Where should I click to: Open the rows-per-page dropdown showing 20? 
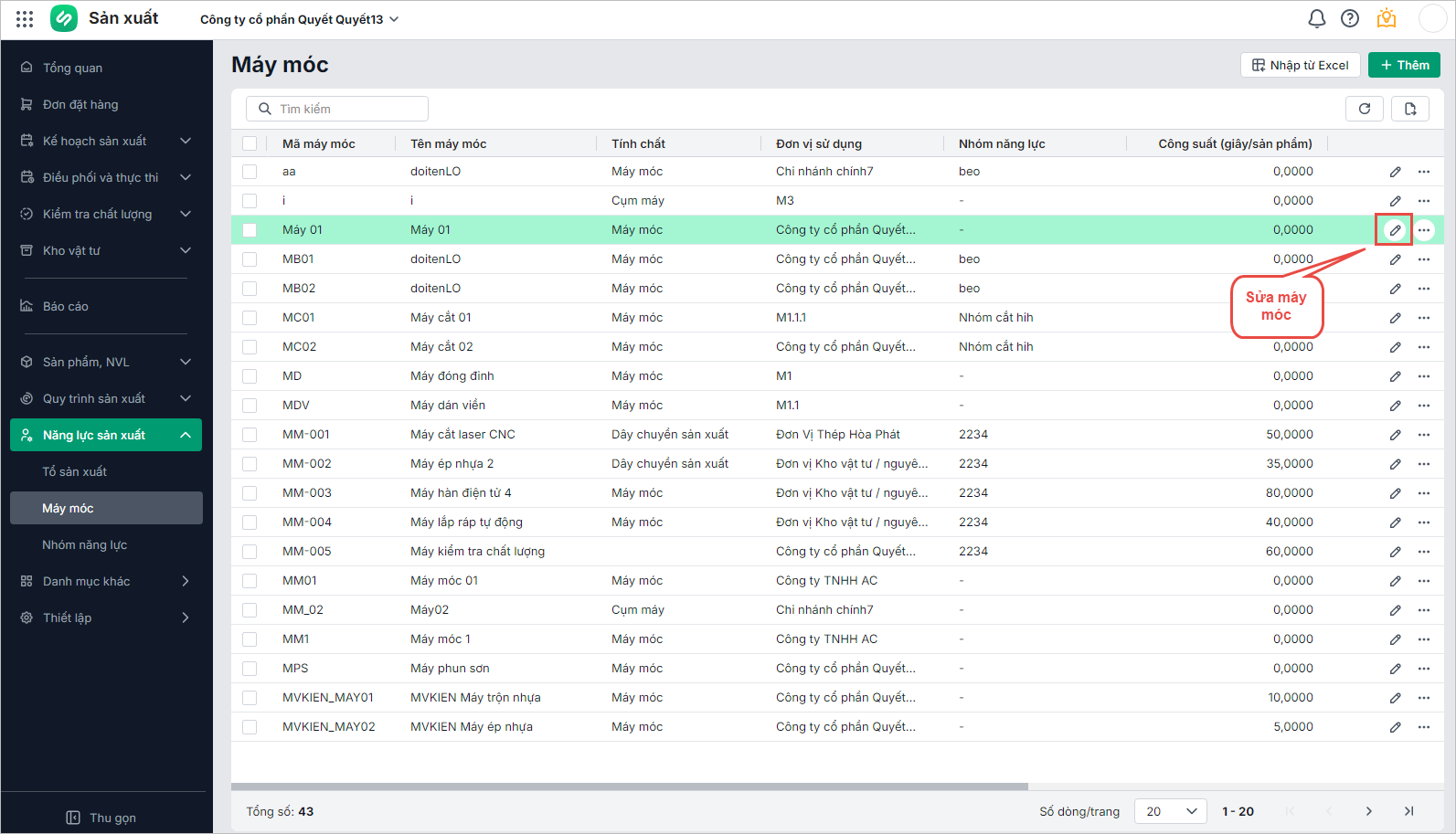point(1170,811)
